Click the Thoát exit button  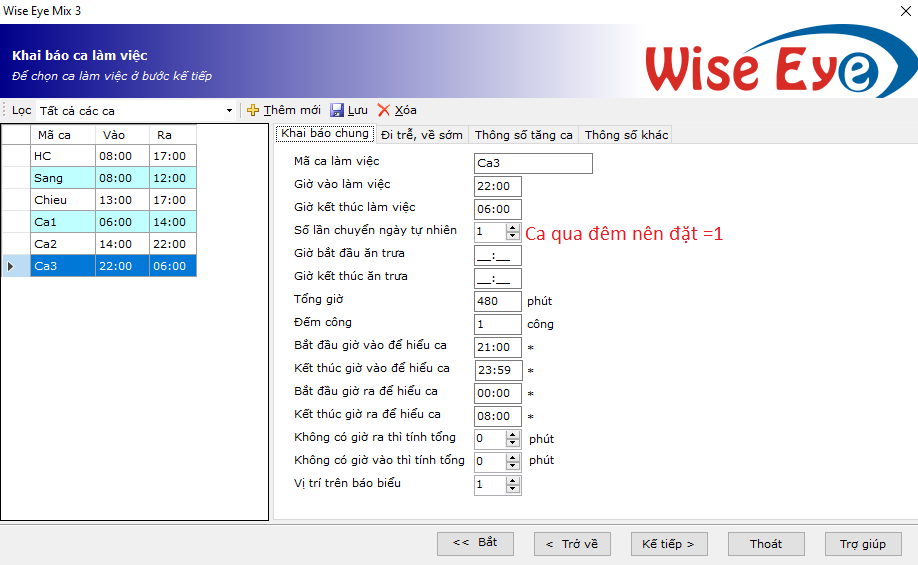point(766,544)
